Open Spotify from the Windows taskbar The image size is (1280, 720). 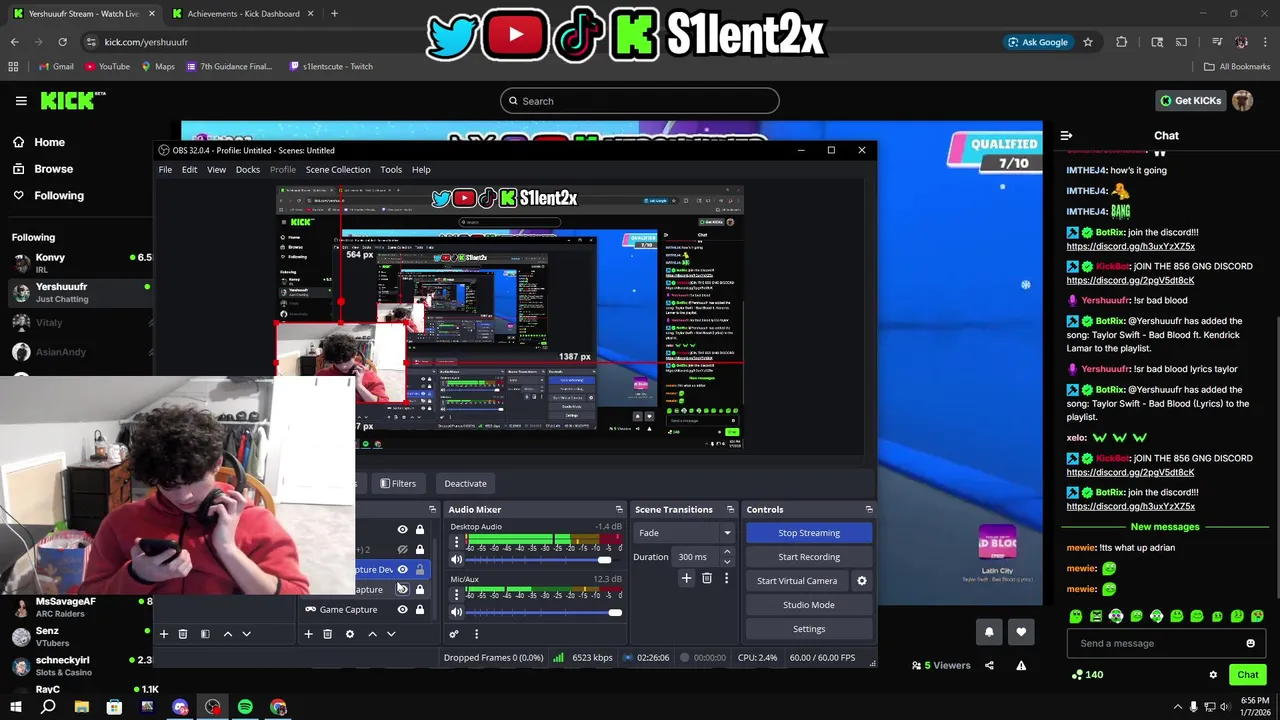pyautogui.click(x=245, y=707)
